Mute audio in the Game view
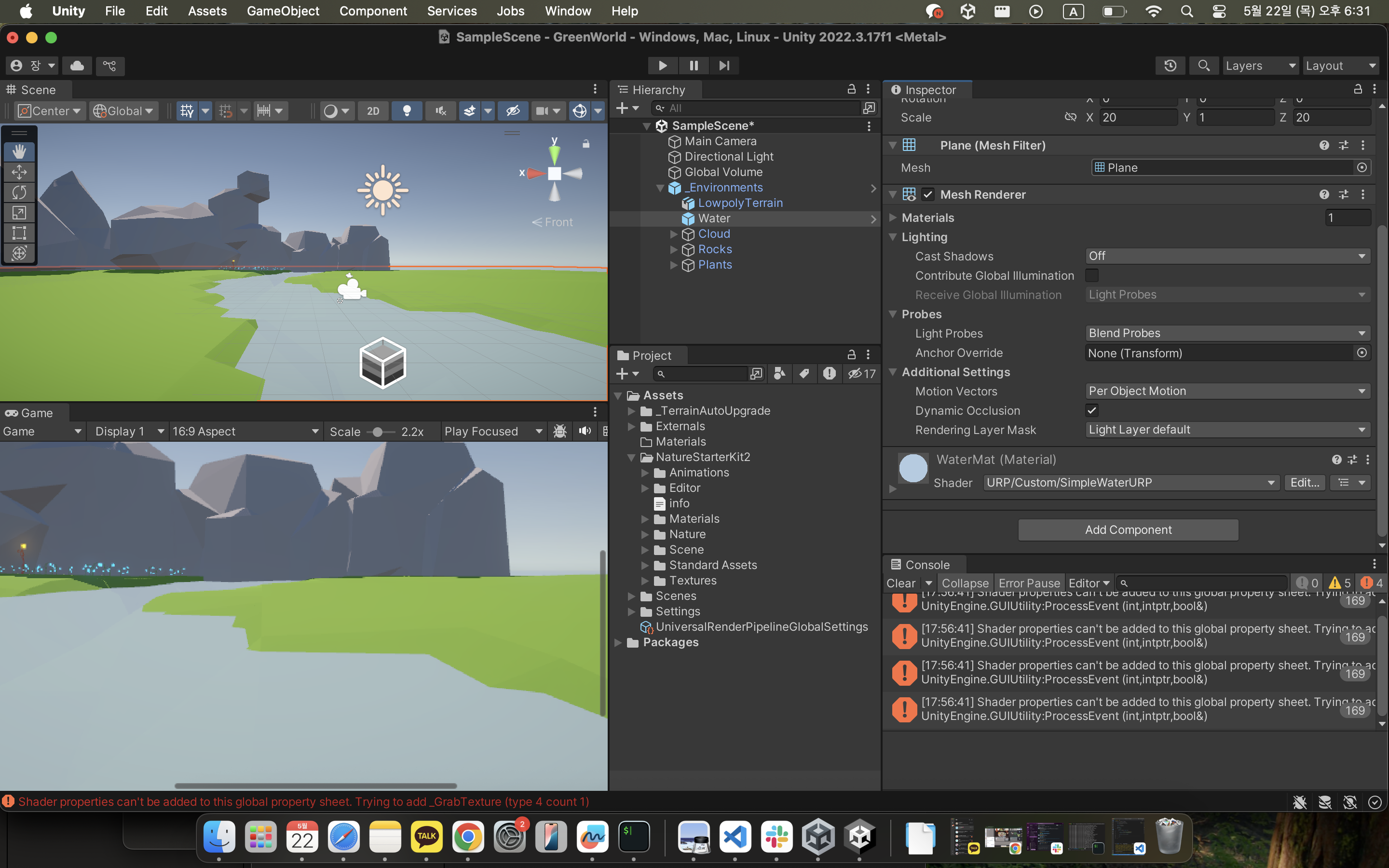The height and width of the screenshot is (868, 1389). [x=585, y=431]
